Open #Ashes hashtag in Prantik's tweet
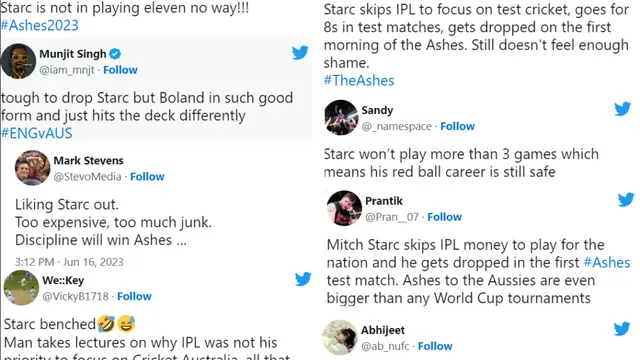This screenshot has width=640, height=360. pos(607,262)
